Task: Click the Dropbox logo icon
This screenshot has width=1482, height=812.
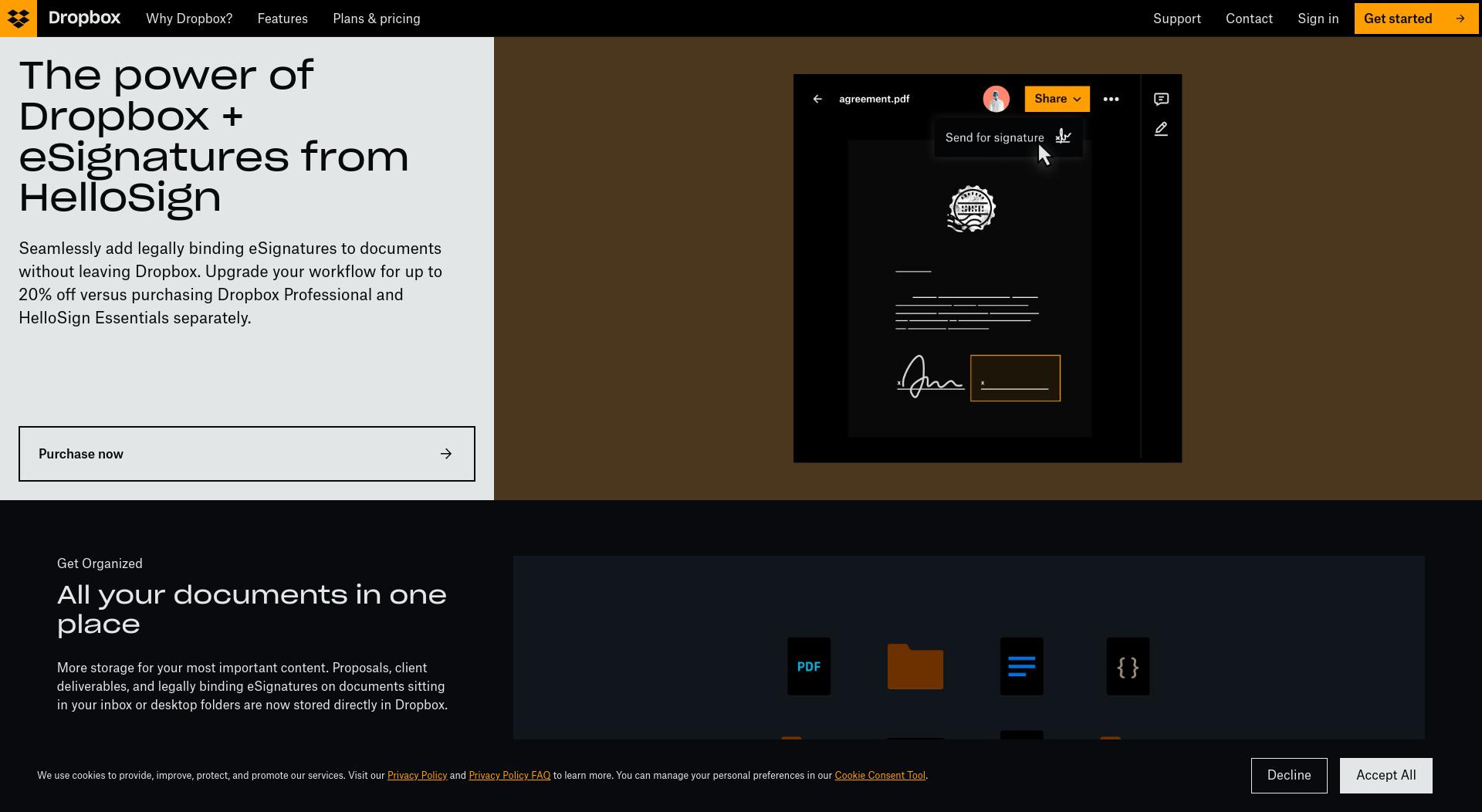Action: [19, 19]
